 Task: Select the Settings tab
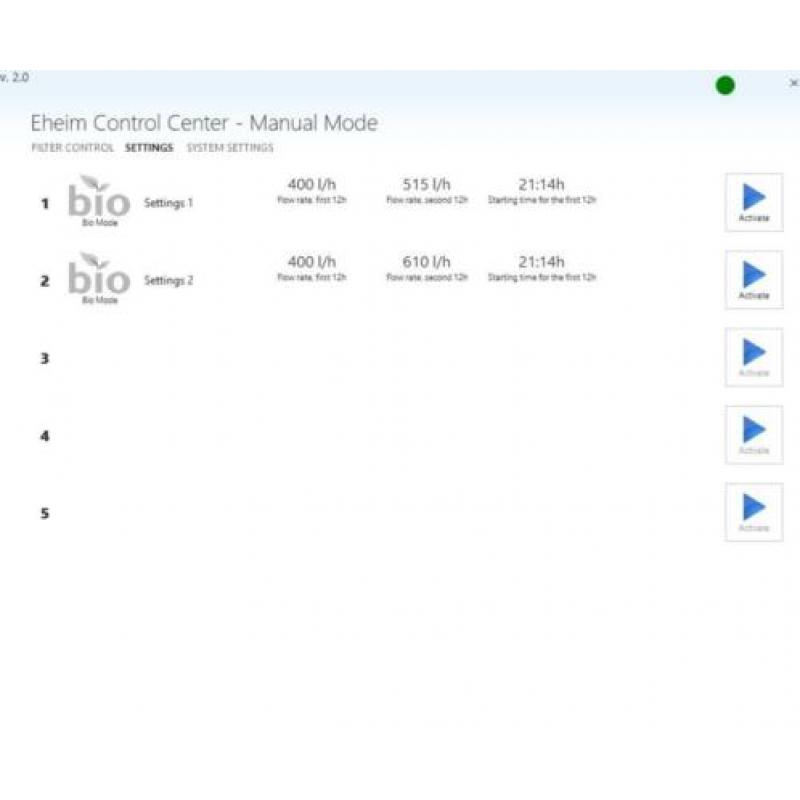(149, 148)
